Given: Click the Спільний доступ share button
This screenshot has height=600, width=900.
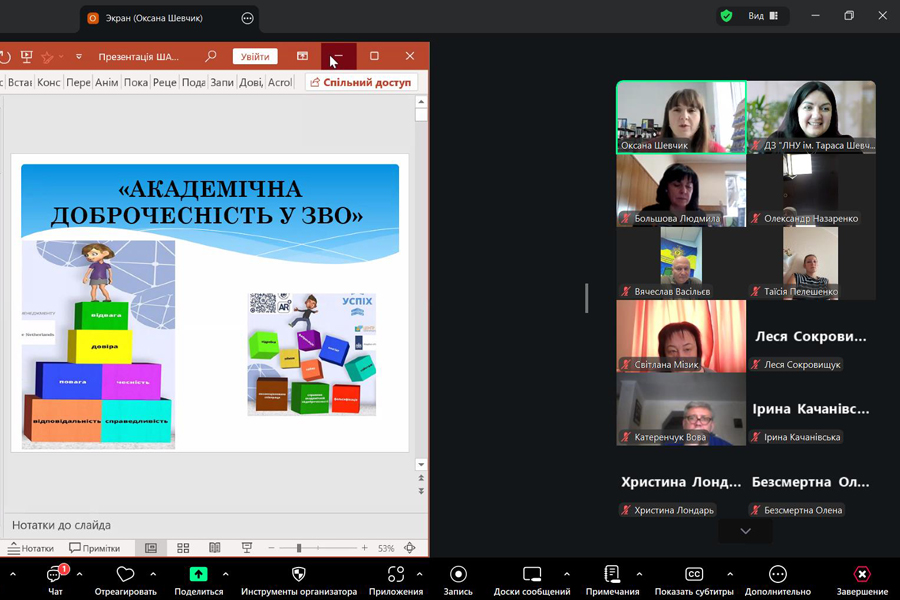Looking at the screenshot, I should [x=361, y=82].
